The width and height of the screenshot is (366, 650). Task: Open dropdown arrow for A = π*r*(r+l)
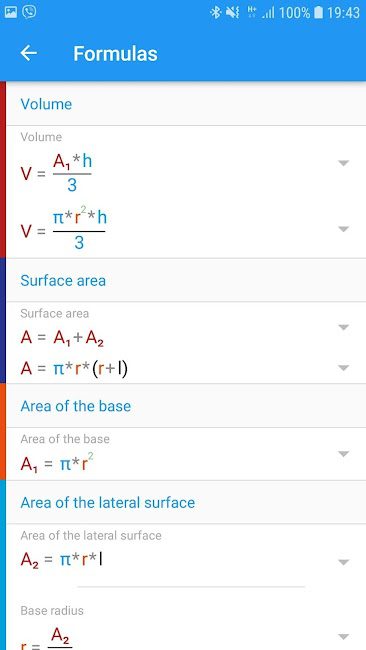(343, 368)
